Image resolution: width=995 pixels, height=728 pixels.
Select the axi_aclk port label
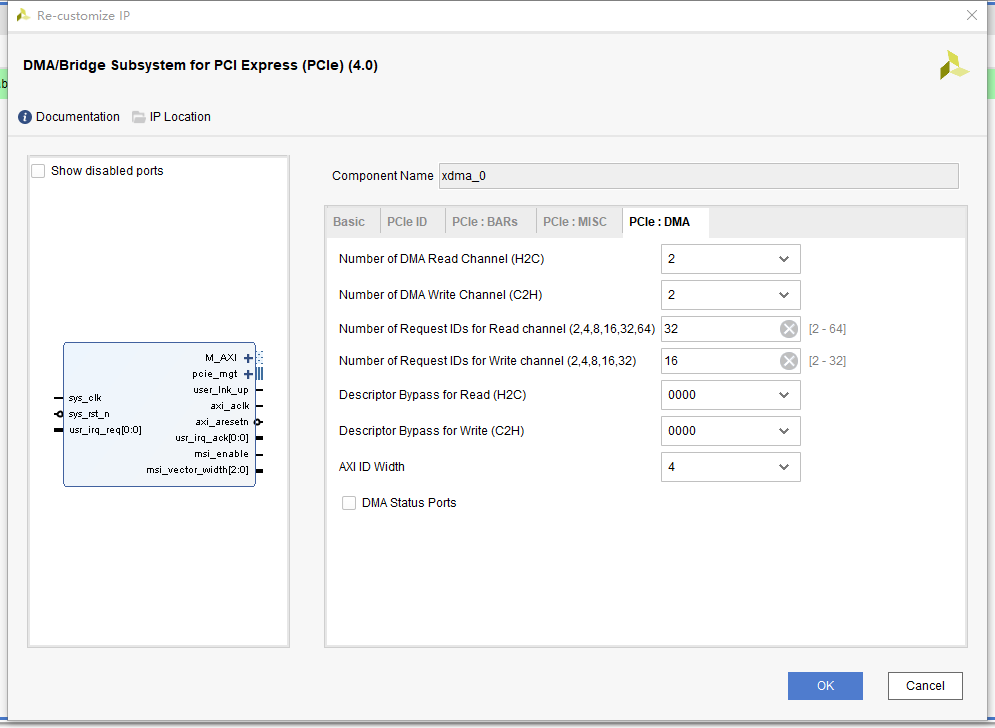click(x=230, y=406)
